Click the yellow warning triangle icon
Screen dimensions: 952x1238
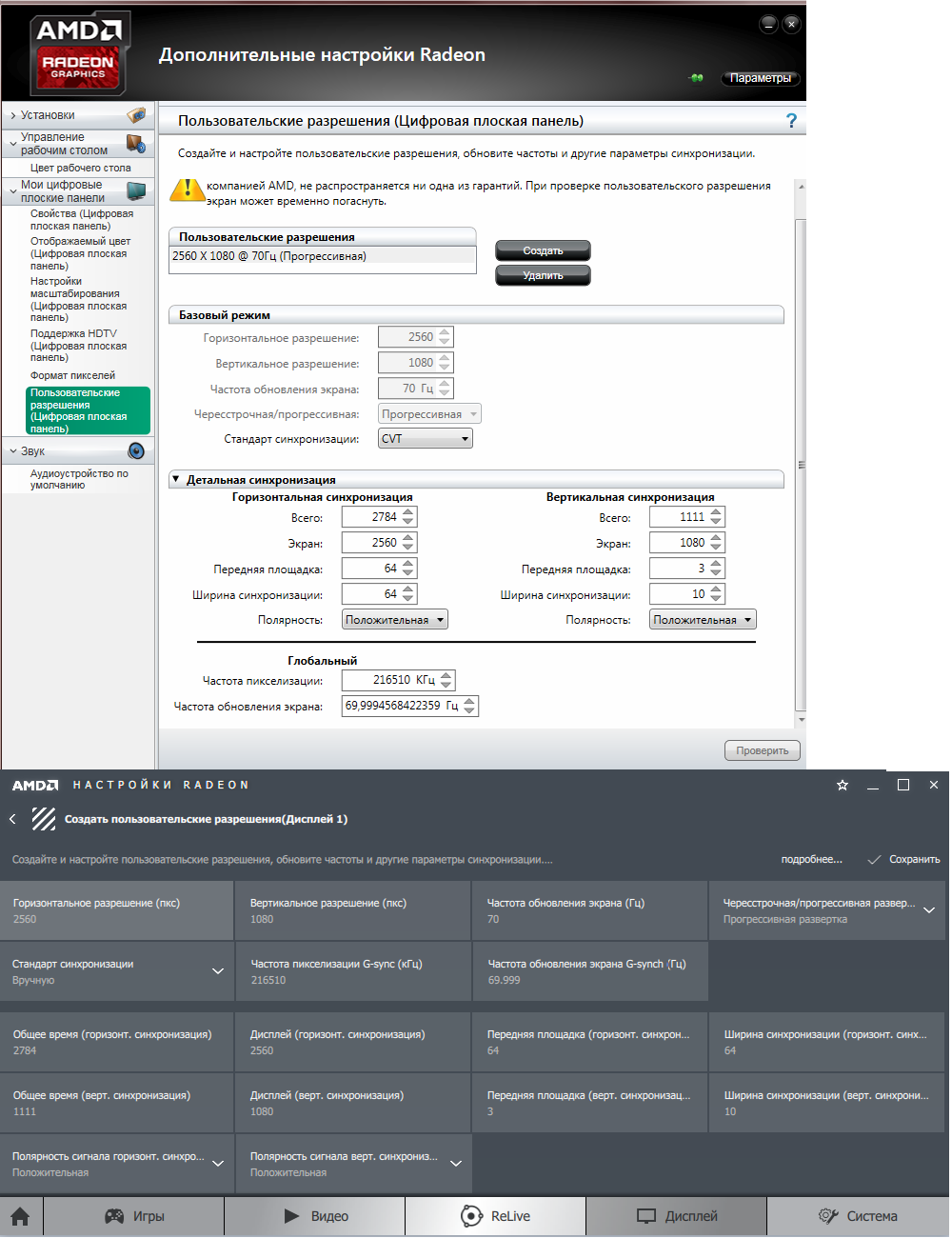(188, 190)
